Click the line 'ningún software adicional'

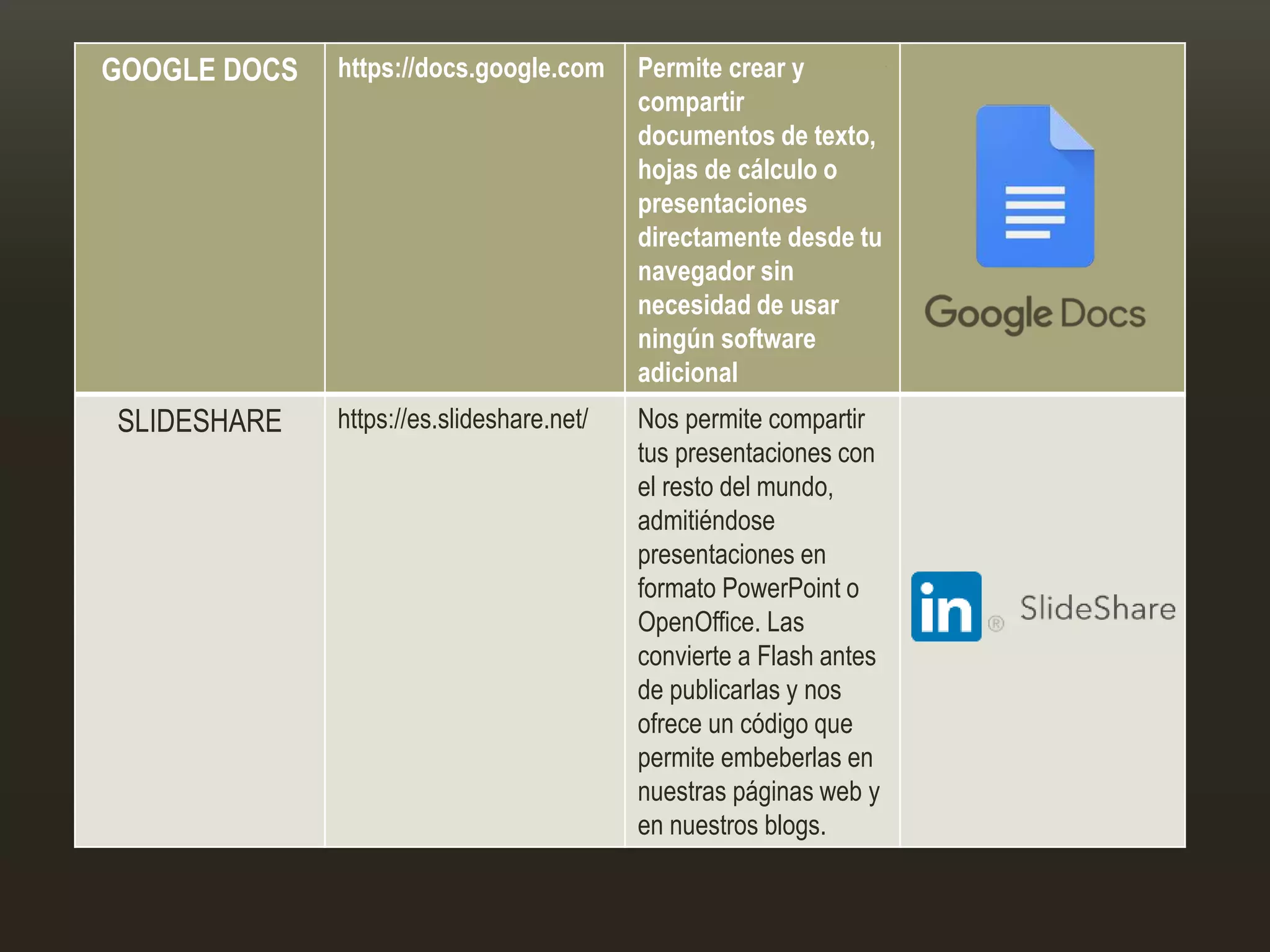(x=727, y=356)
